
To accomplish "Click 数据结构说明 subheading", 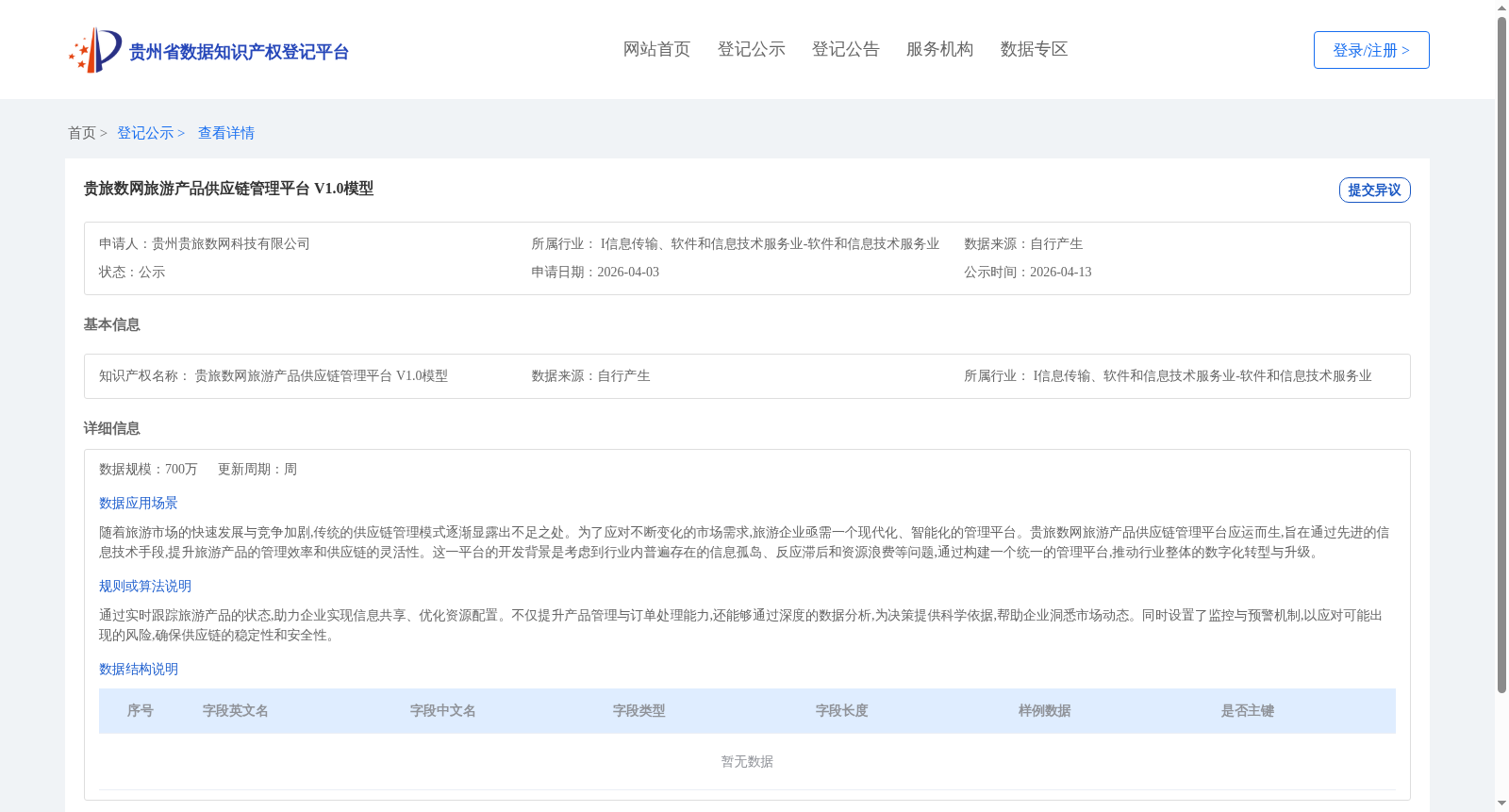I will (x=139, y=669).
